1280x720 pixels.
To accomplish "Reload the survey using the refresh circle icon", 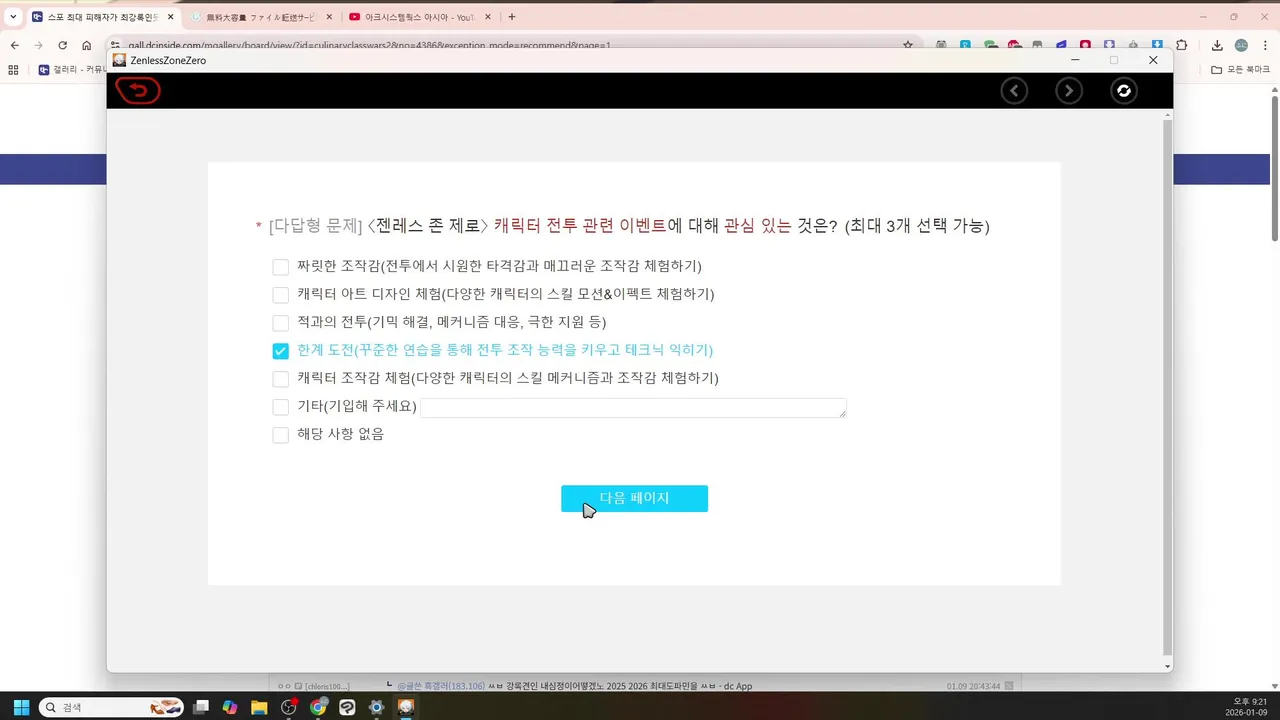I will coord(1124,91).
